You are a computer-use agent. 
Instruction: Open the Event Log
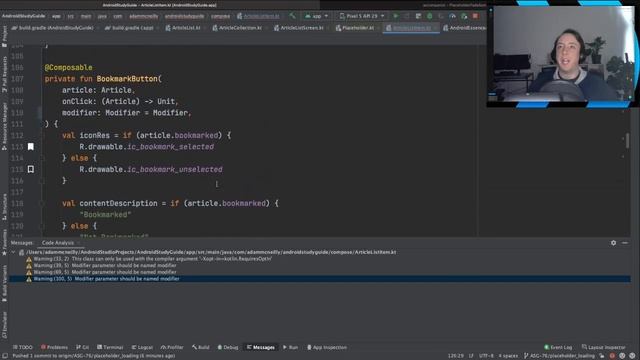(558, 347)
